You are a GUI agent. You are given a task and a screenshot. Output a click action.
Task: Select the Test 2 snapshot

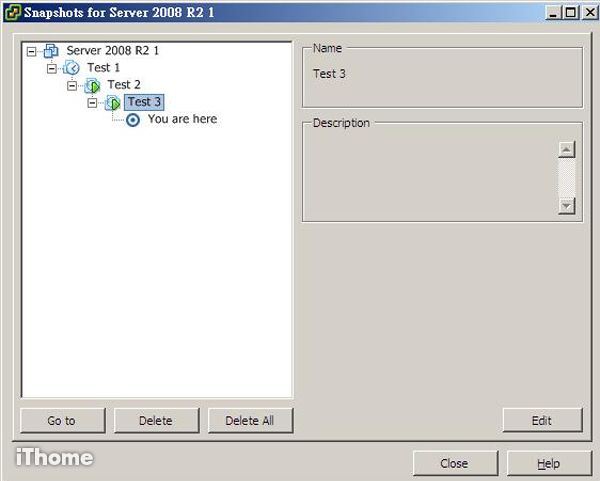pyautogui.click(x=124, y=85)
